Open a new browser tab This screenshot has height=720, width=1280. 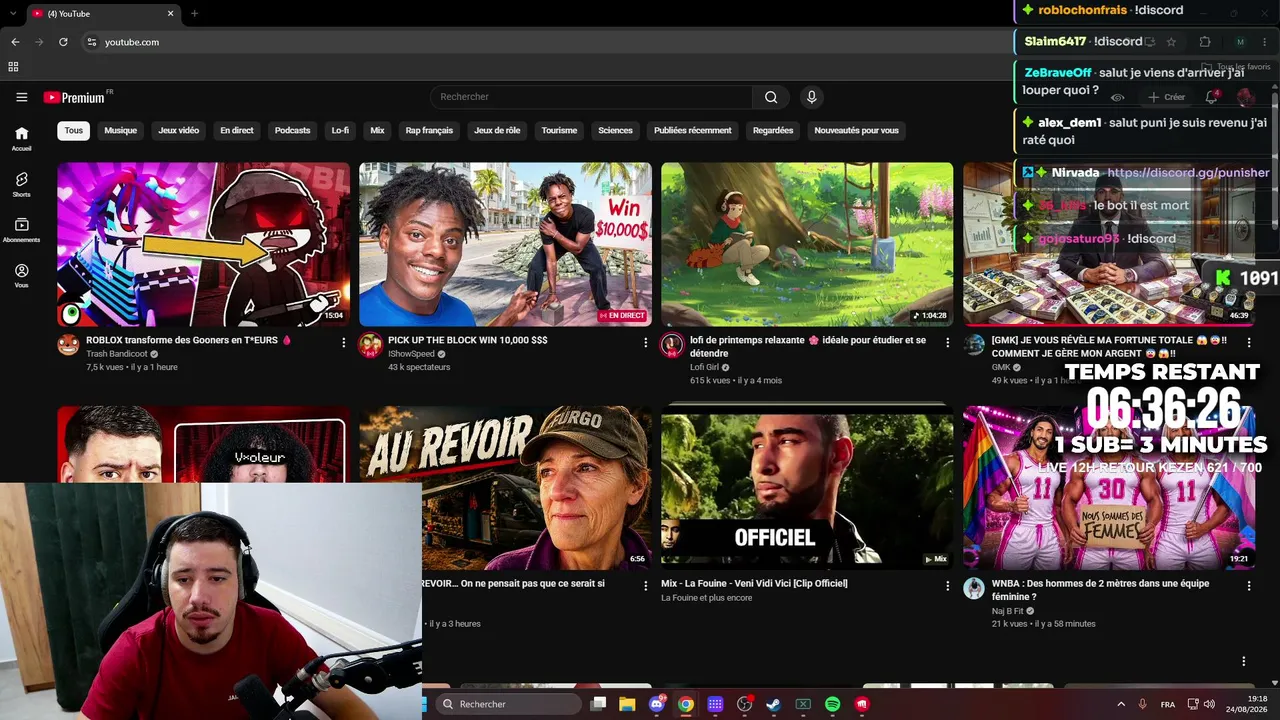click(194, 14)
